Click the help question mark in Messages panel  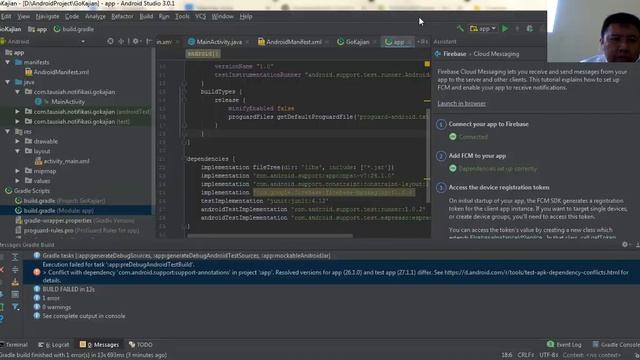click(2, 319)
